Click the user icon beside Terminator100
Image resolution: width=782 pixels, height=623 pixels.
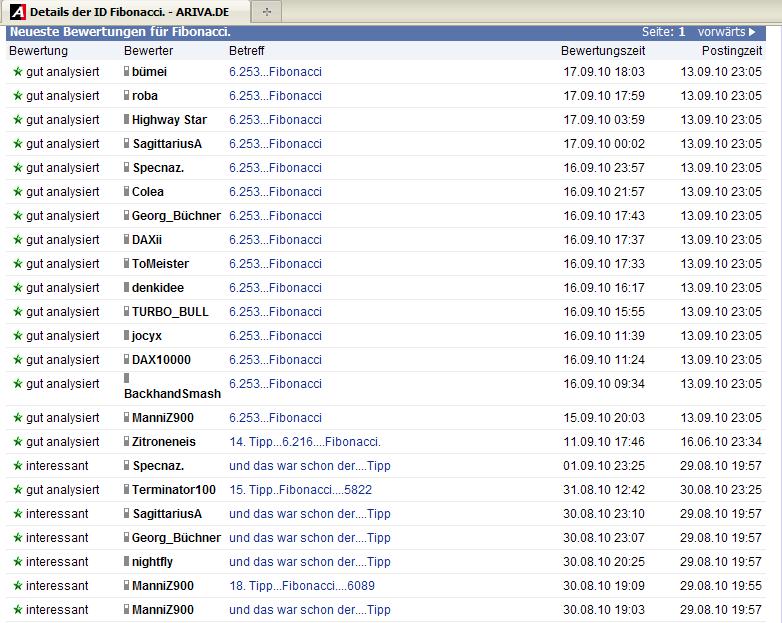[x=127, y=489]
